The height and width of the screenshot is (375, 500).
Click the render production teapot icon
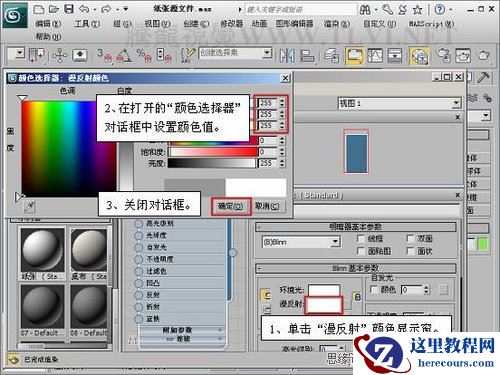(x=483, y=55)
